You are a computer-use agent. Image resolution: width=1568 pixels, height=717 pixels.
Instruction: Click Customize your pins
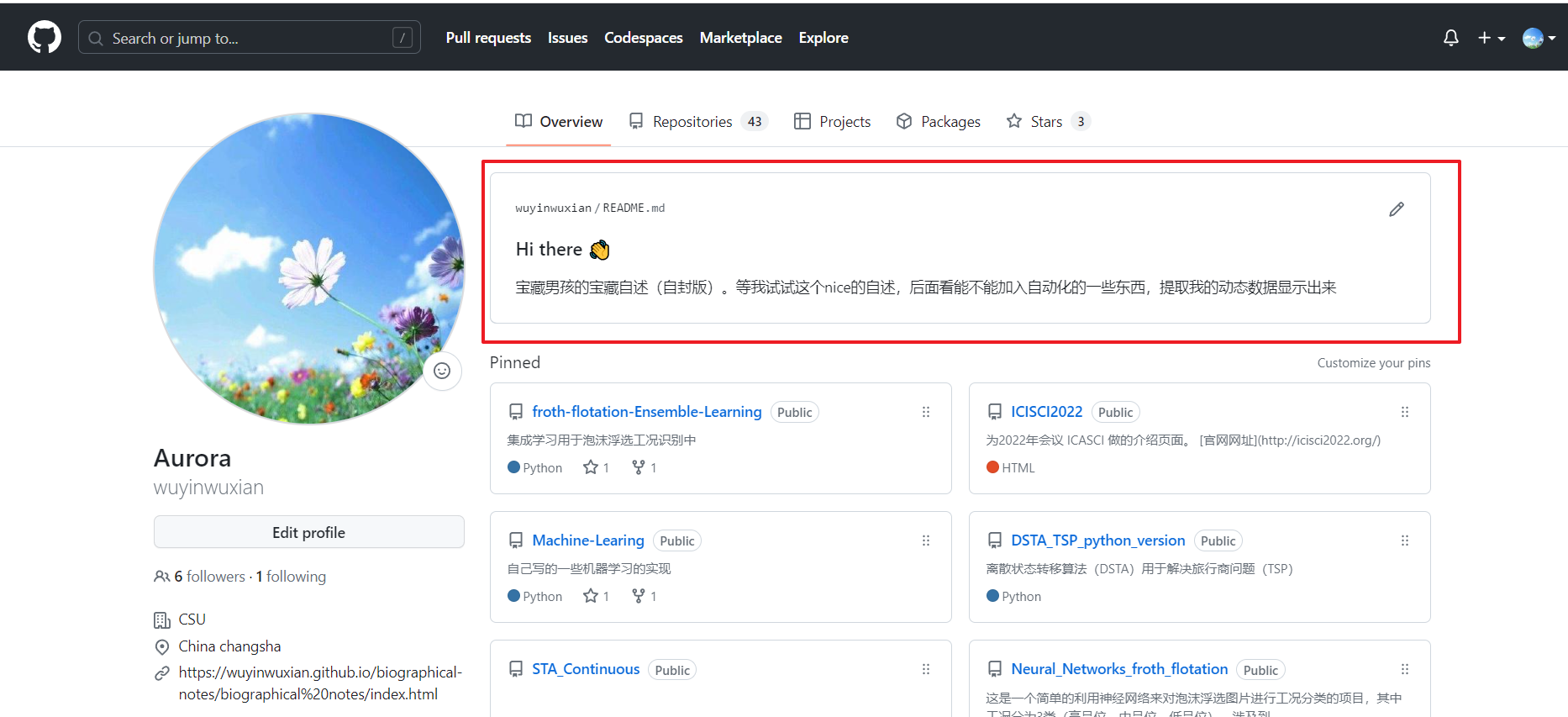click(x=1373, y=363)
